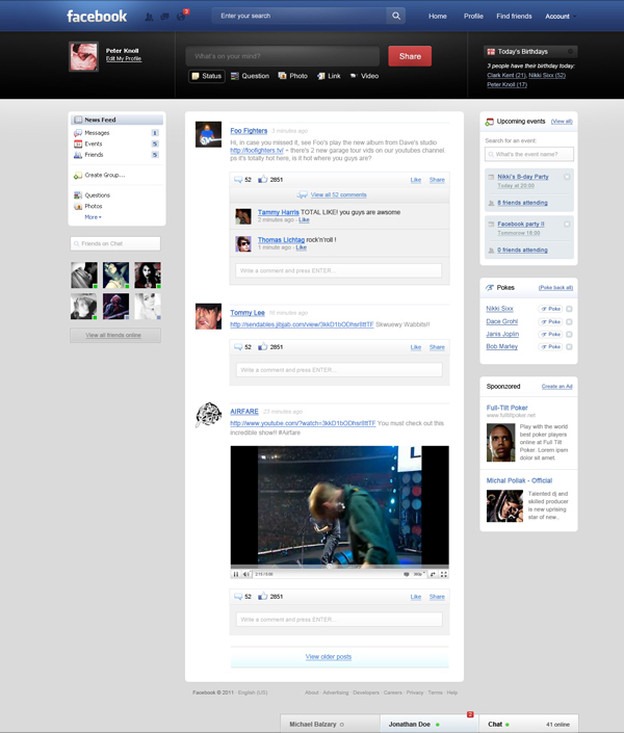Viewport: 624px width, 733px height.
Task: Check the box next to Dave Grohl poke
Action: click(x=569, y=322)
